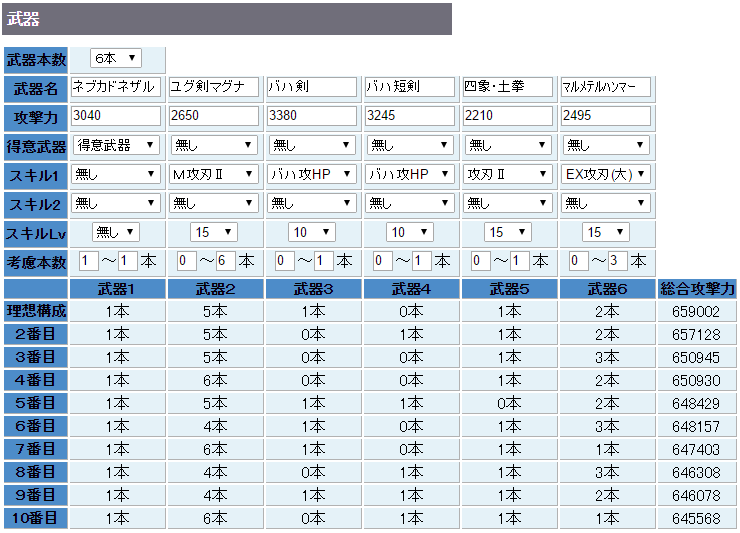The width and height of the screenshot is (740, 533).
Task: Click the 総合攻撃力 column header
Action: (697, 288)
